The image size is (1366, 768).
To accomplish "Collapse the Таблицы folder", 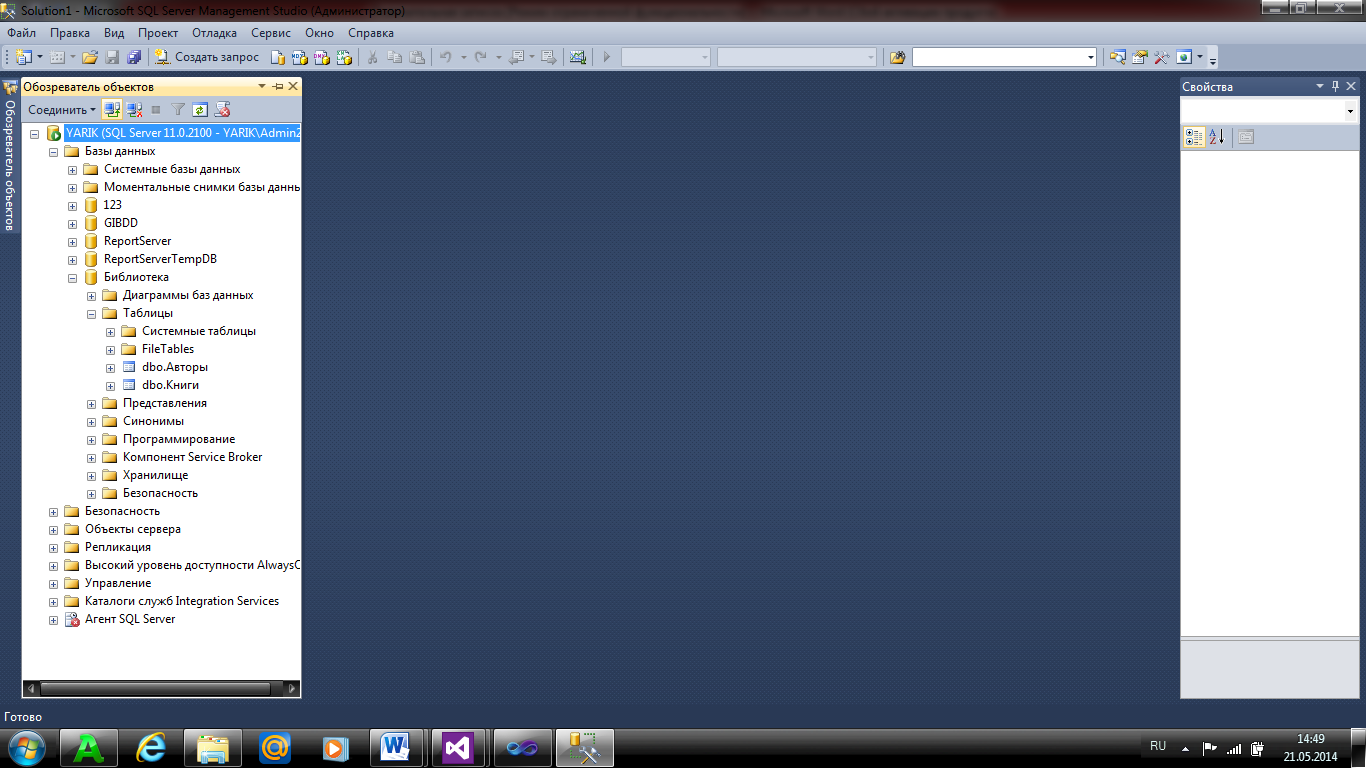I will (x=91, y=313).
